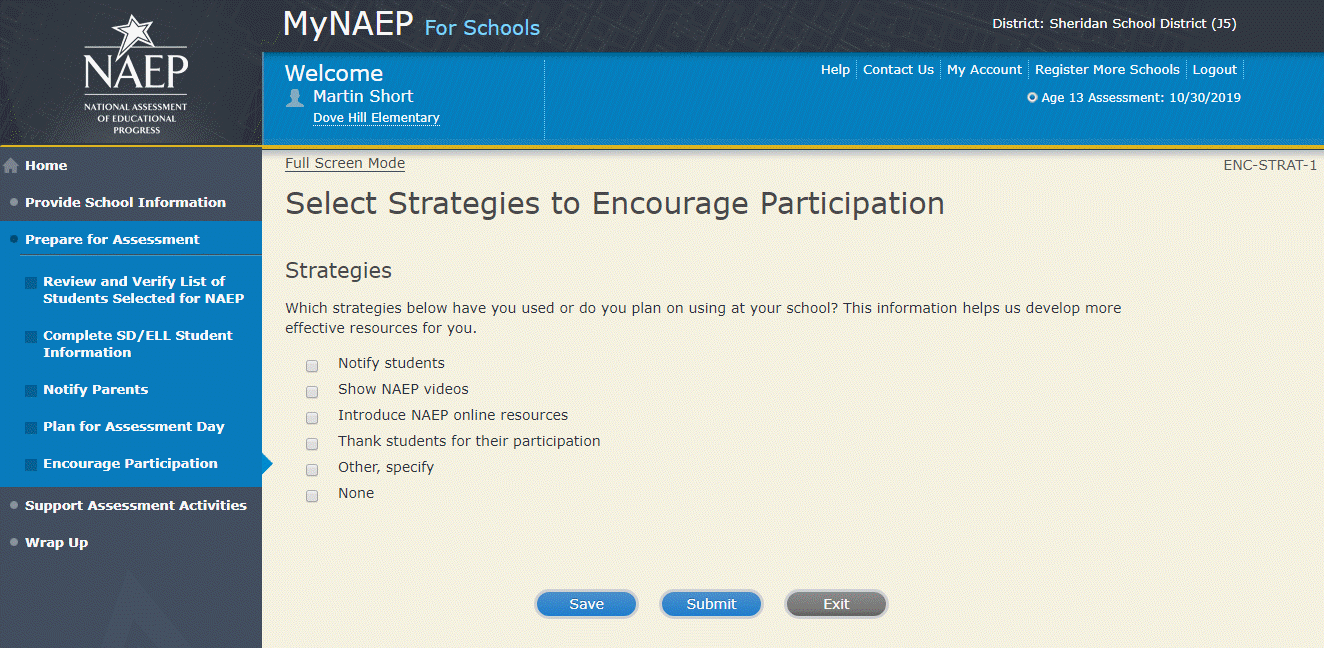Expand Support Assessment Activities section

[135, 505]
